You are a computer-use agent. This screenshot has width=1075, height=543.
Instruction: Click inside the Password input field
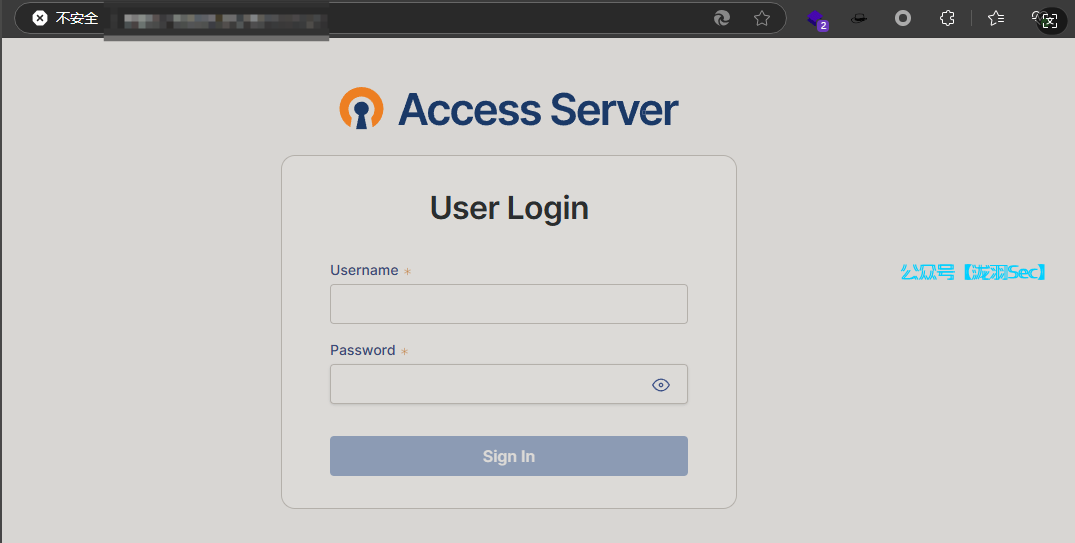click(x=490, y=385)
